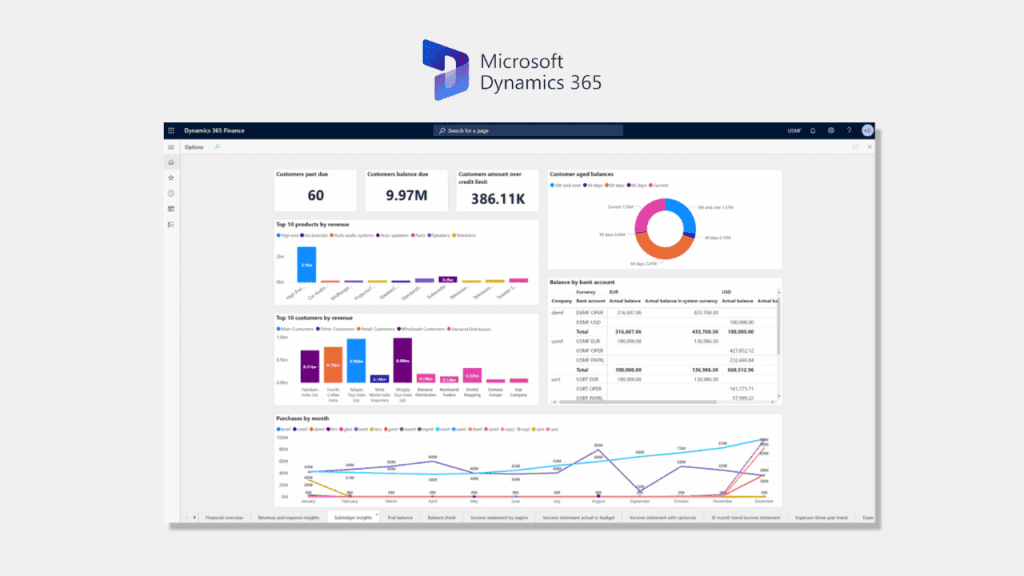This screenshot has width=1024, height=576.
Task: Open the Workspaces icon in sidebar
Action: [171, 208]
